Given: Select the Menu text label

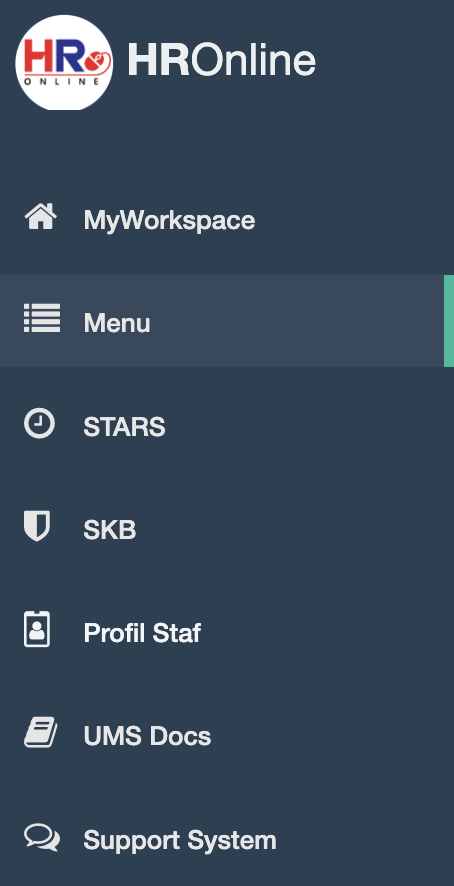Looking at the screenshot, I should (x=117, y=323).
